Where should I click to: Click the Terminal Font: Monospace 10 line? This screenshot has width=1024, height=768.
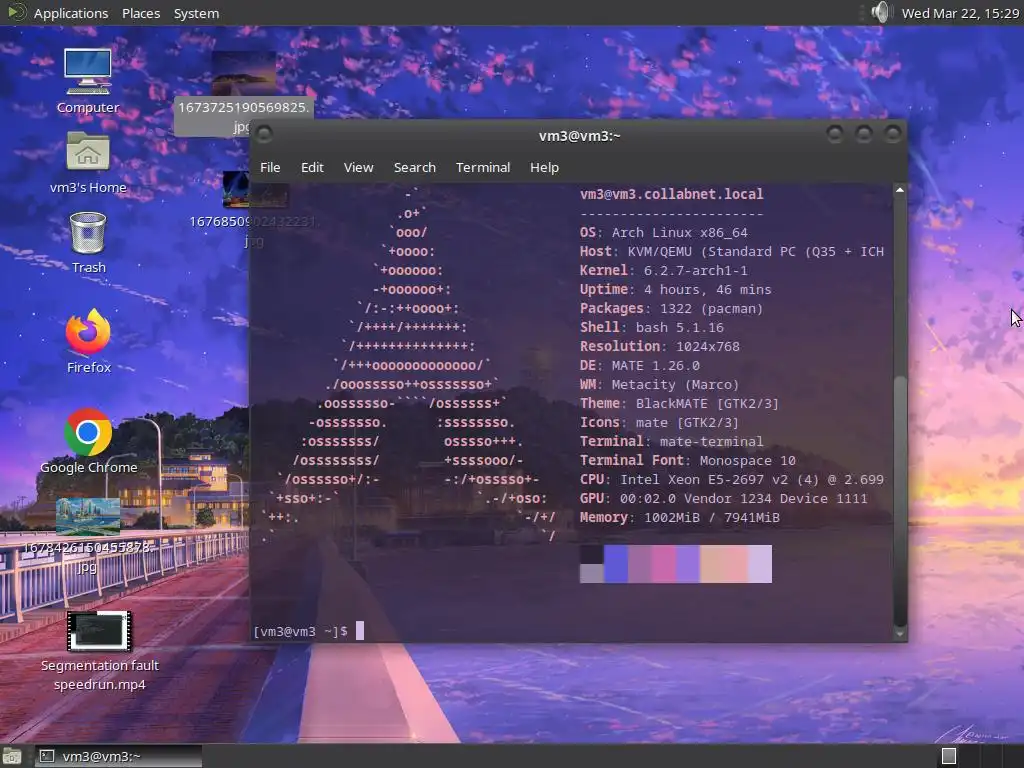click(x=688, y=460)
